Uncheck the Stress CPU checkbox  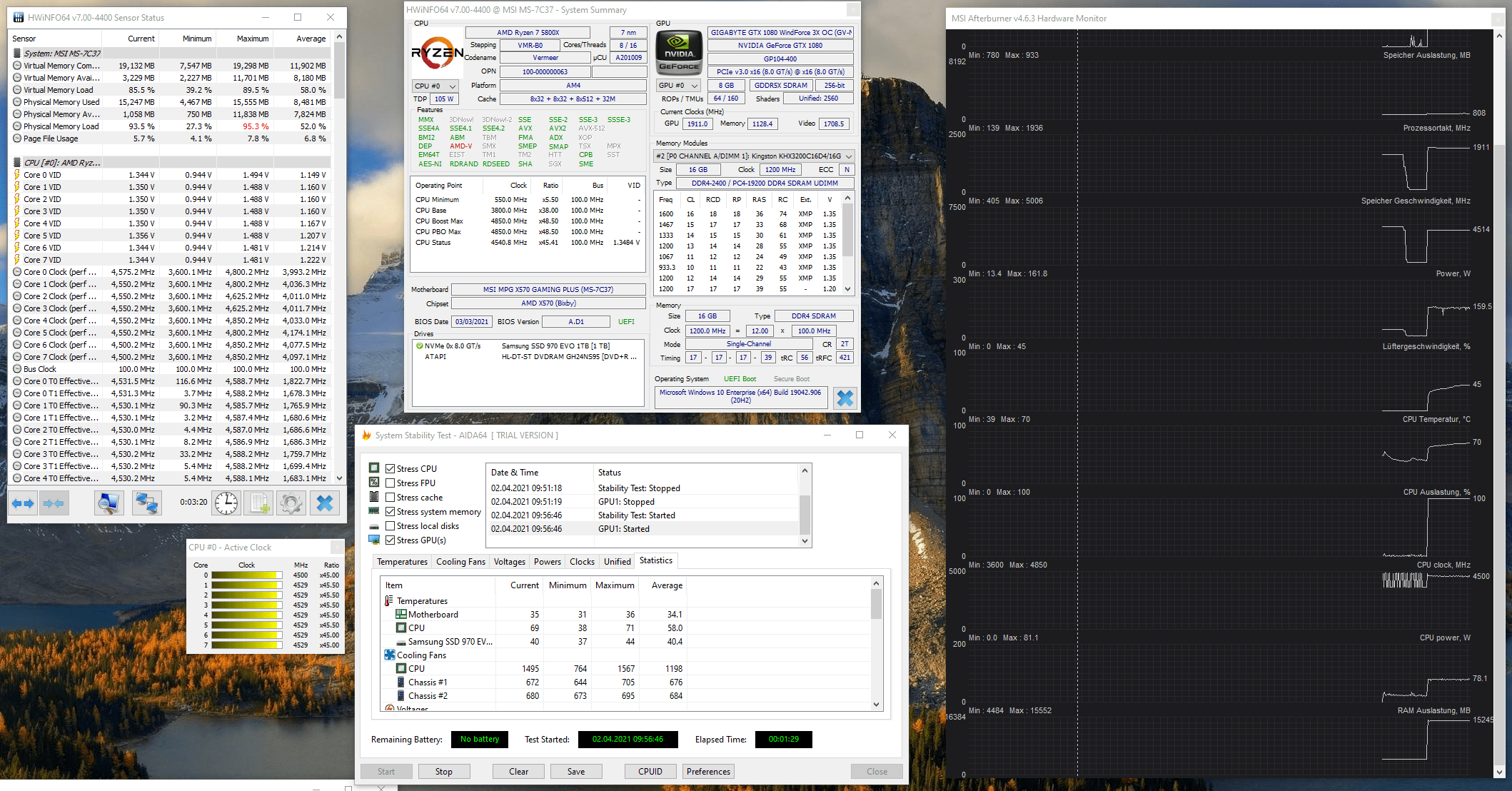pos(390,468)
